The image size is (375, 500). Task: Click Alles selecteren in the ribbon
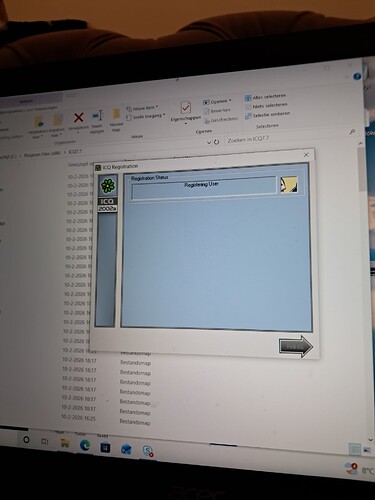pos(265,97)
